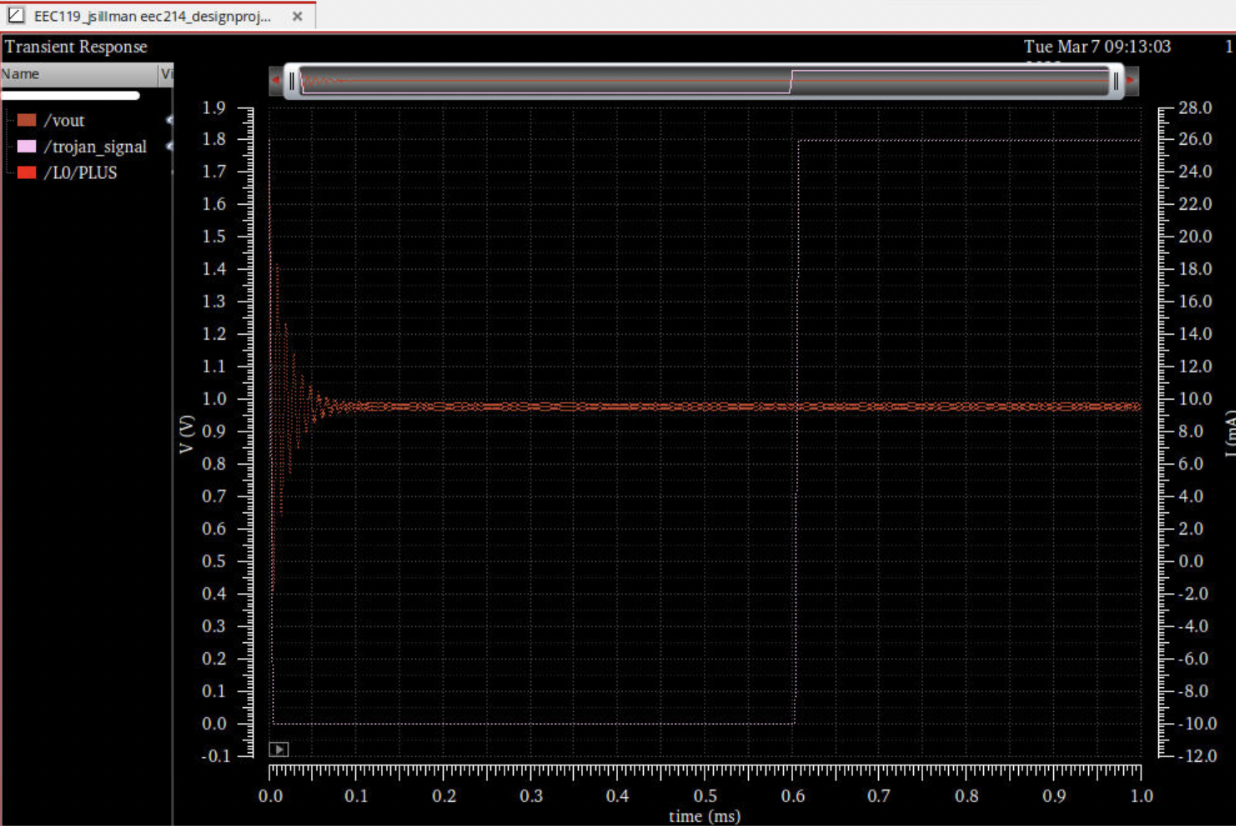This screenshot has width=1236, height=826.
Task: Click the Name column header
Action: coord(20,74)
